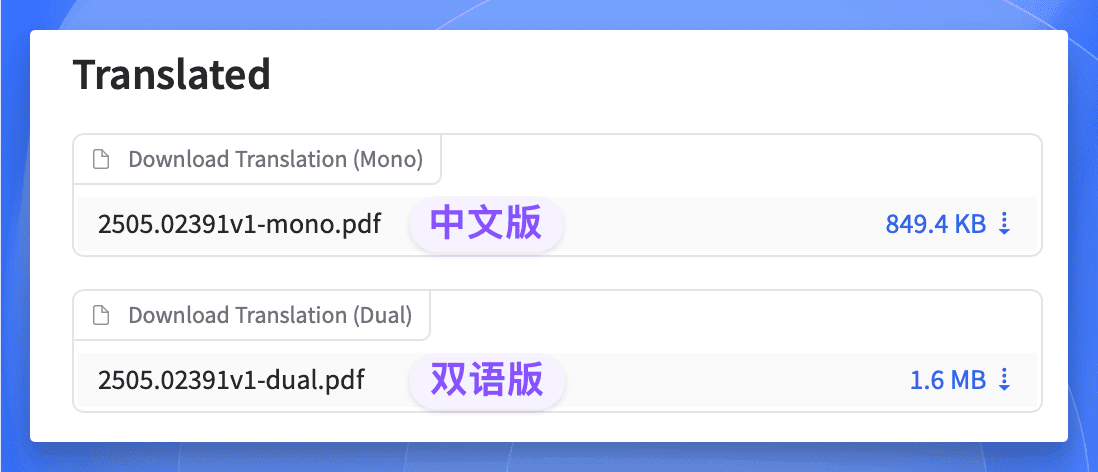Click white card area right of Translated heading
The width and height of the screenshot is (1098, 472).
650,75
